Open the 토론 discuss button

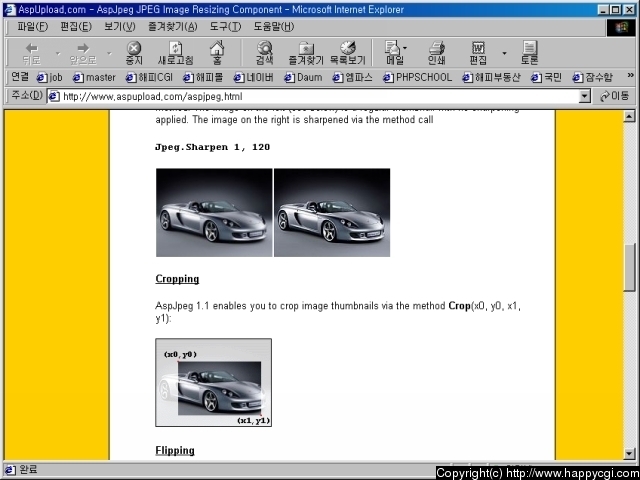[529, 53]
